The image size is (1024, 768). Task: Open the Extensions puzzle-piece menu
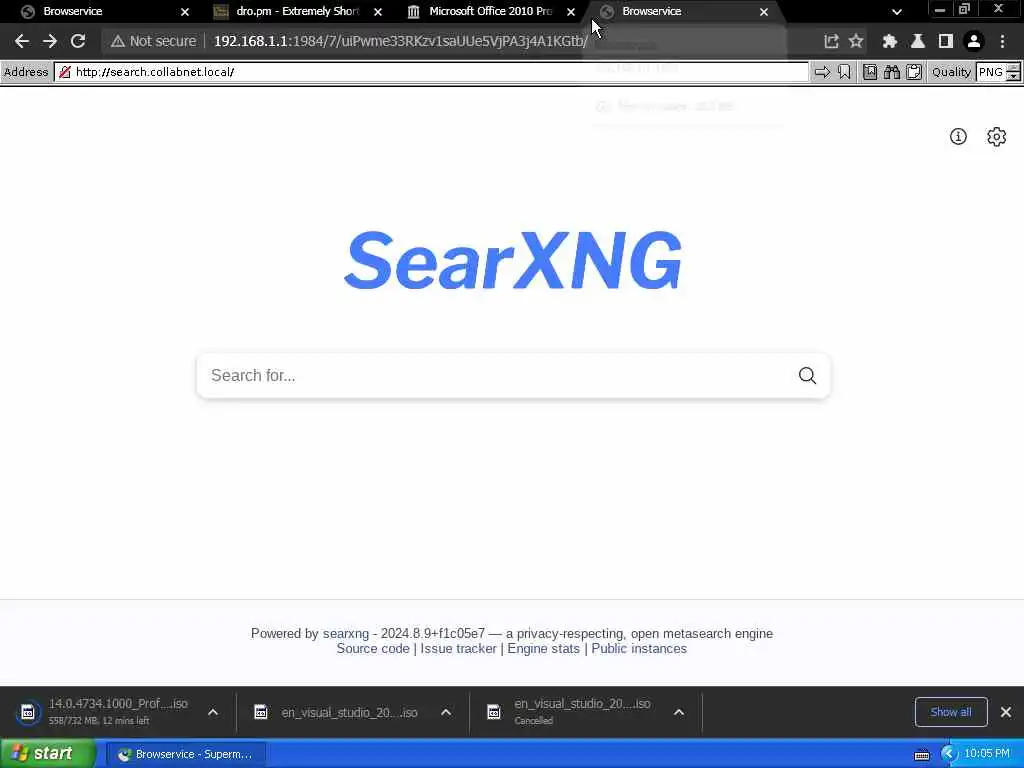pos(889,41)
